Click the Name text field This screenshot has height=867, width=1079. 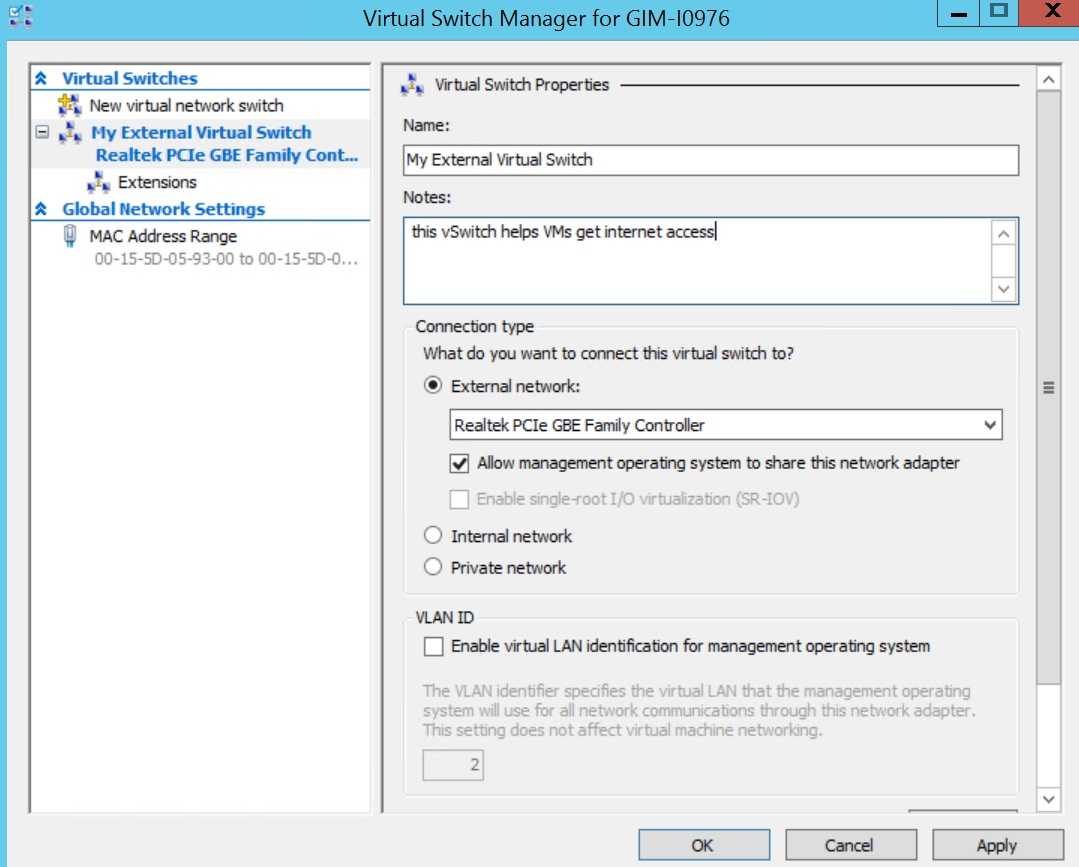pyautogui.click(x=710, y=160)
